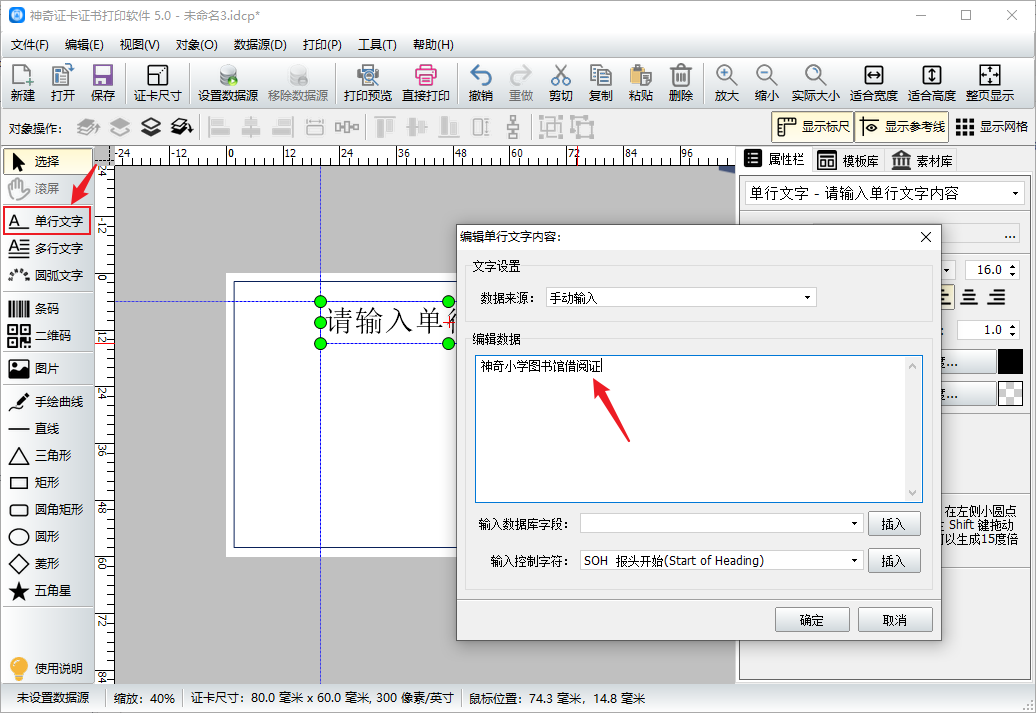Screen dimensions: 1036x713
Task: Select the 矩形 rectangle tool
Action: point(46,482)
